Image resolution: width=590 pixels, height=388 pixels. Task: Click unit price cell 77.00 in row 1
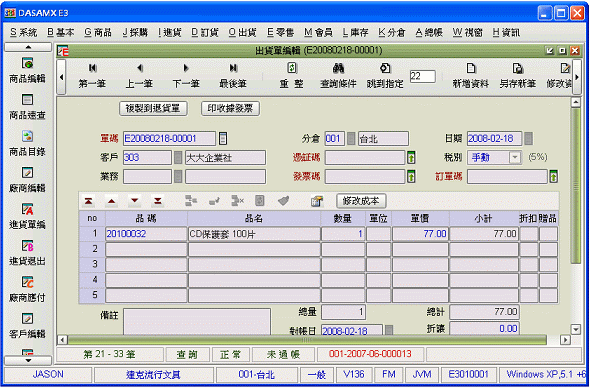pos(420,234)
